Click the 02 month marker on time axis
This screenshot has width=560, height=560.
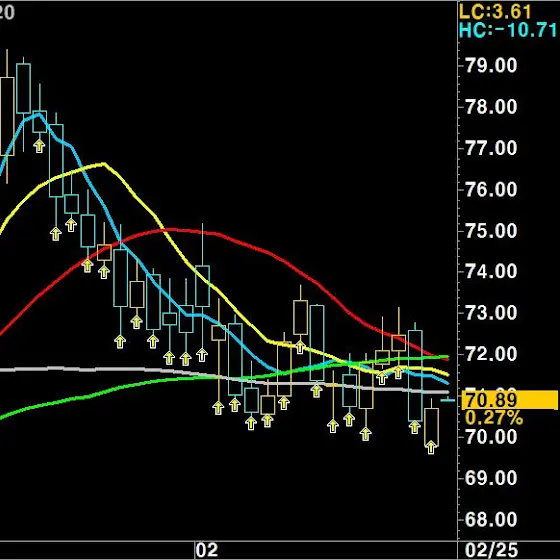pyautogui.click(x=206, y=550)
